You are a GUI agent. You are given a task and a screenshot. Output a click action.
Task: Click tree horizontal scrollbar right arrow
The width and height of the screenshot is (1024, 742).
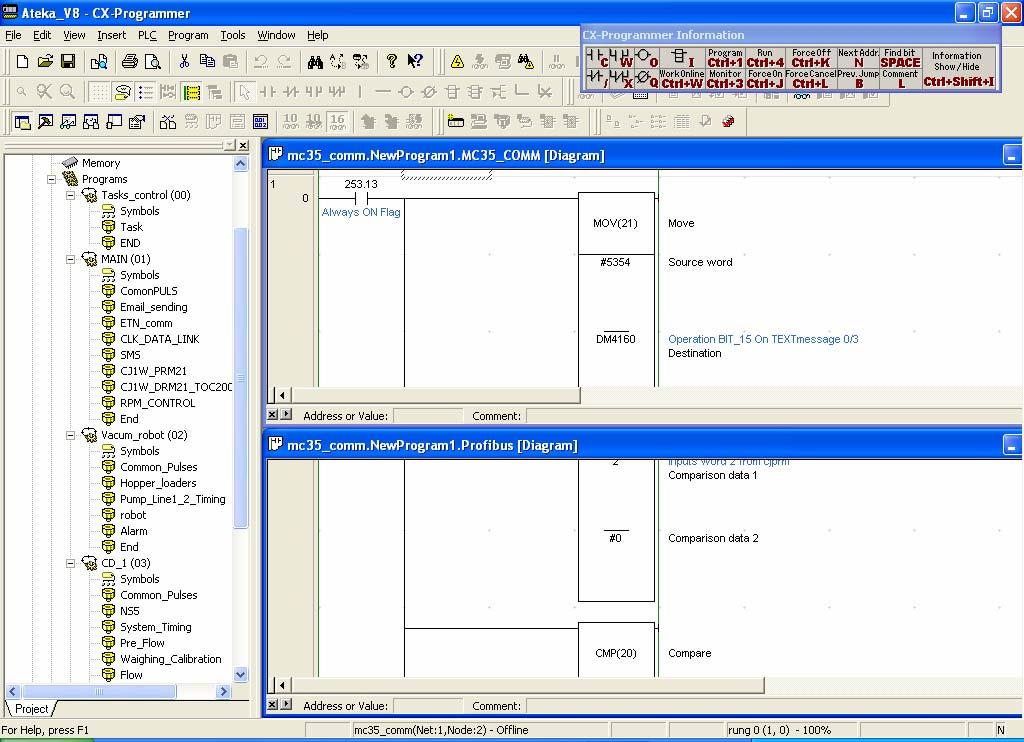(x=224, y=691)
